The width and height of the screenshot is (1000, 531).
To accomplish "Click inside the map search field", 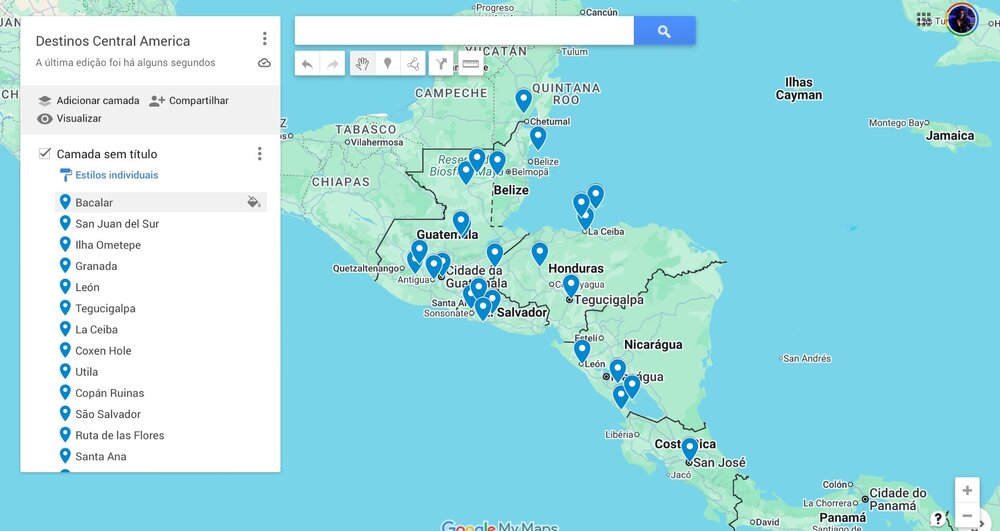I will (x=464, y=31).
